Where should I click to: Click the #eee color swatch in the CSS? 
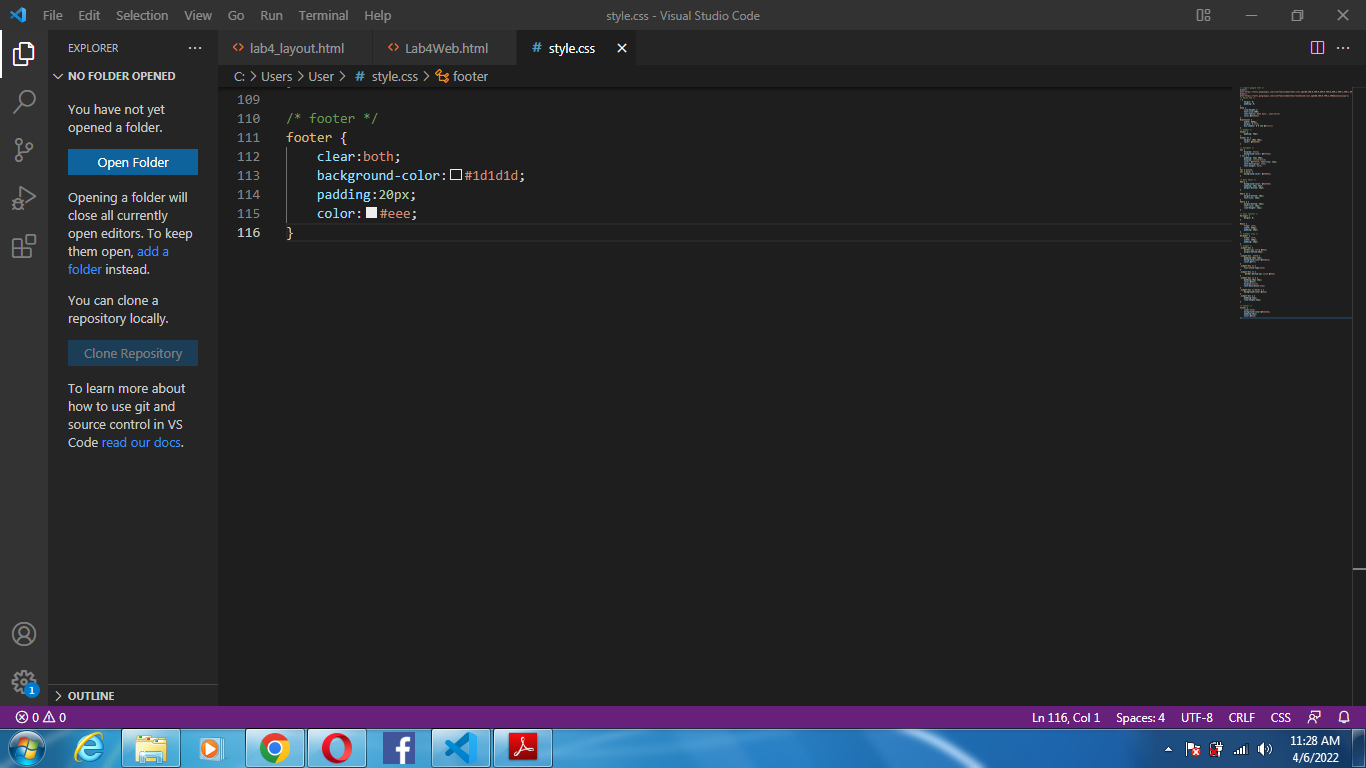pos(371,213)
